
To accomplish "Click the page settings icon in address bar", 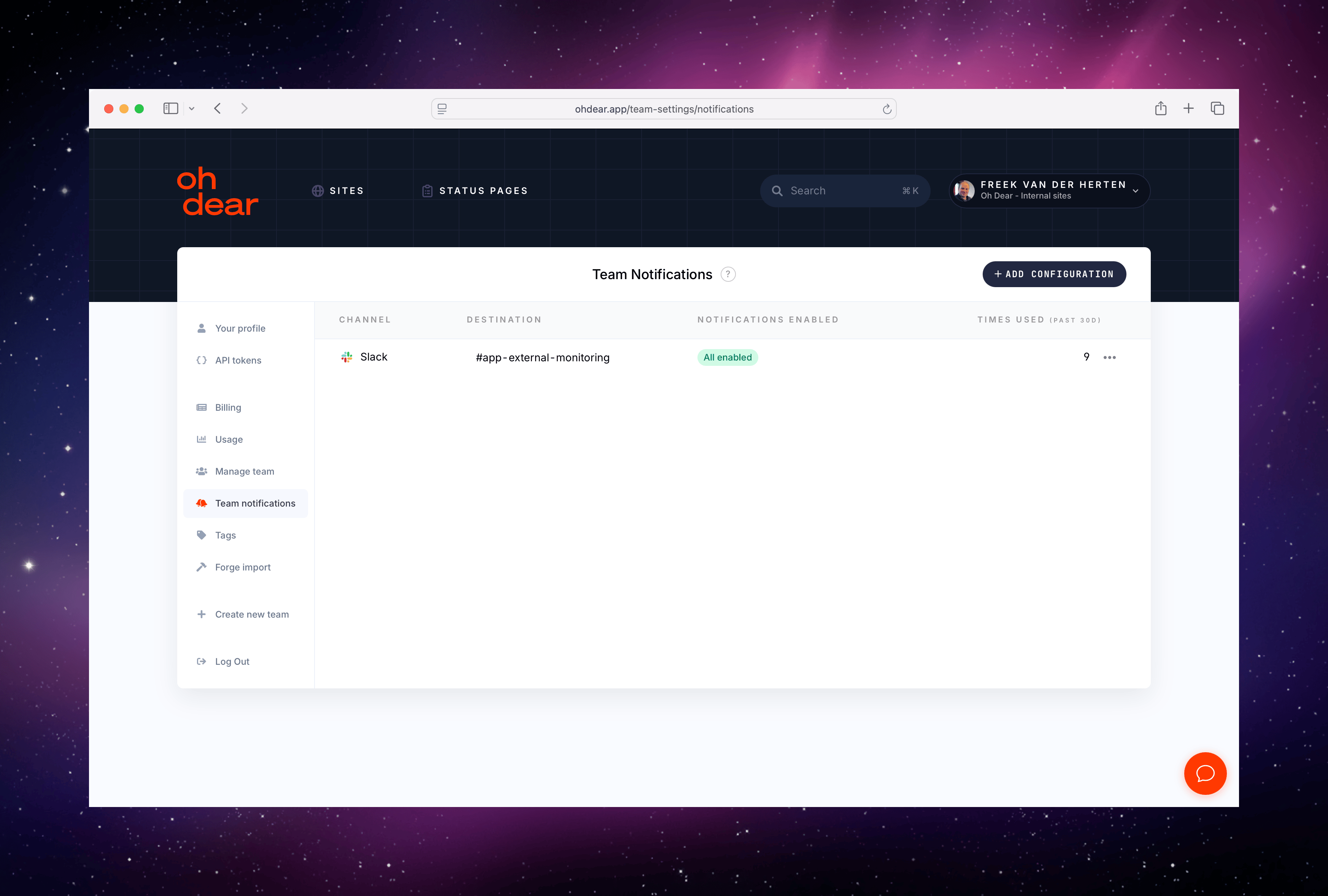I will pyautogui.click(x=442, y=108).
